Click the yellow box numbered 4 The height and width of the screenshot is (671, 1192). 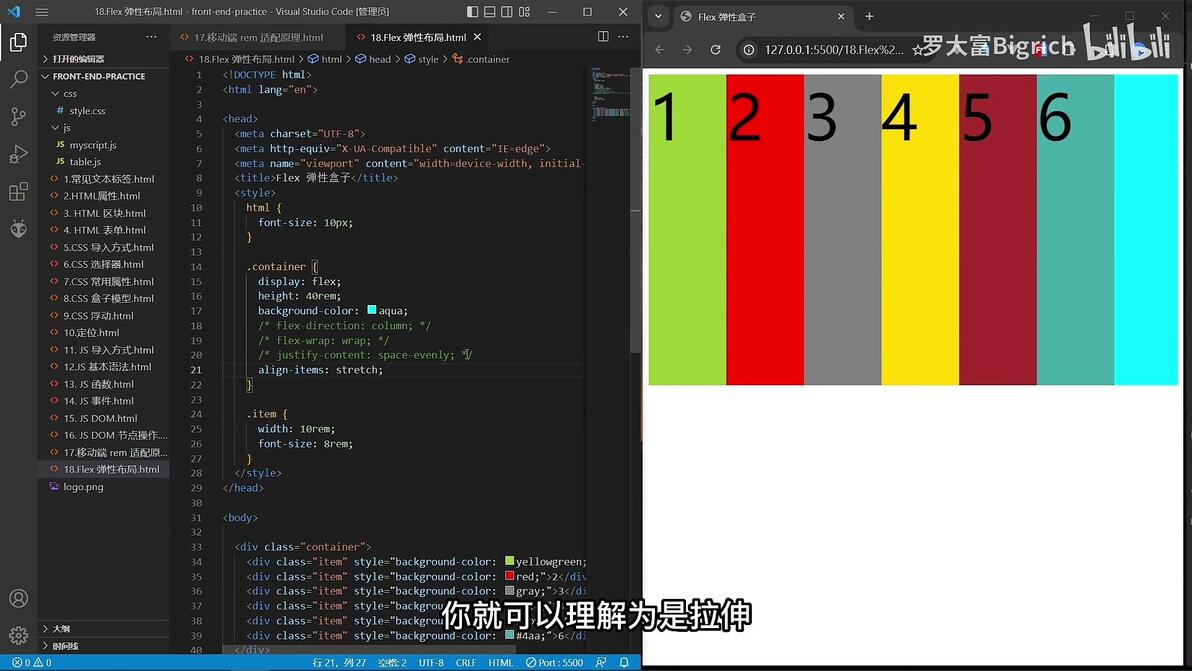[x=920, y=229]
